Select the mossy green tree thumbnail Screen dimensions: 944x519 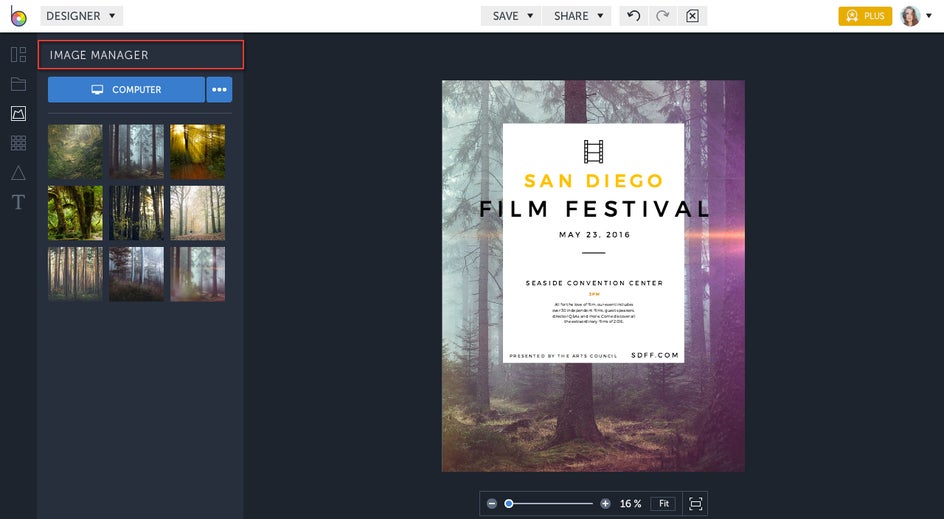click(75, 213)
